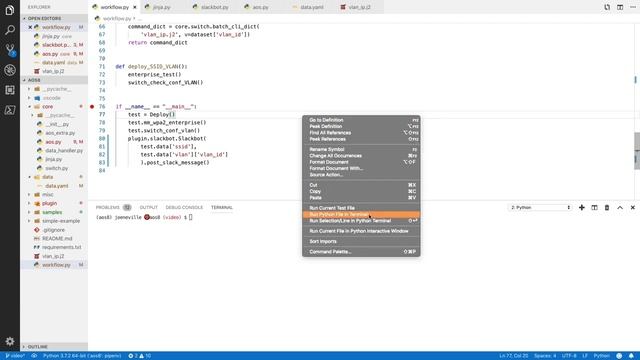Click the errors and warnings counter
The height and width of the screenshot is (360, 640).
click(140, 356)
